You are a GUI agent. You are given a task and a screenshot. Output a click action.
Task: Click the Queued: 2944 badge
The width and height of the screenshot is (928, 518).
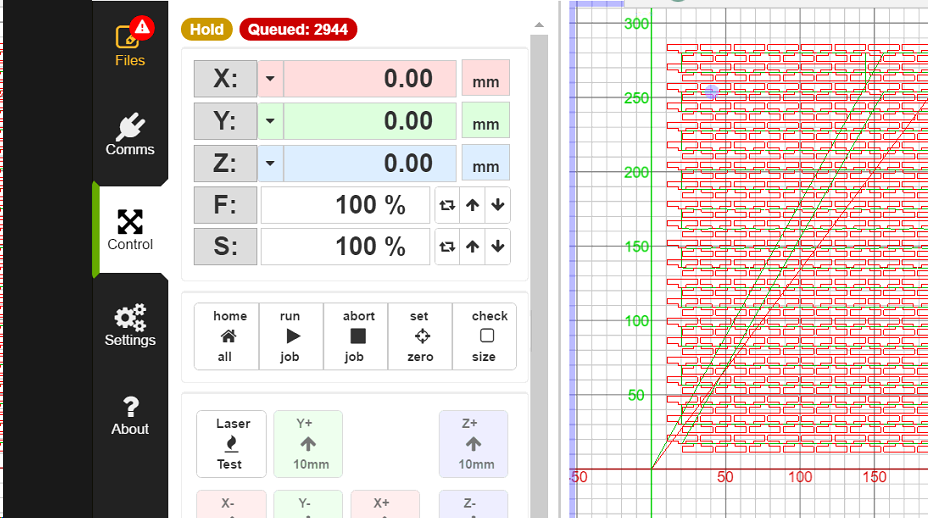pyautogui.click(x=298, y=30)
